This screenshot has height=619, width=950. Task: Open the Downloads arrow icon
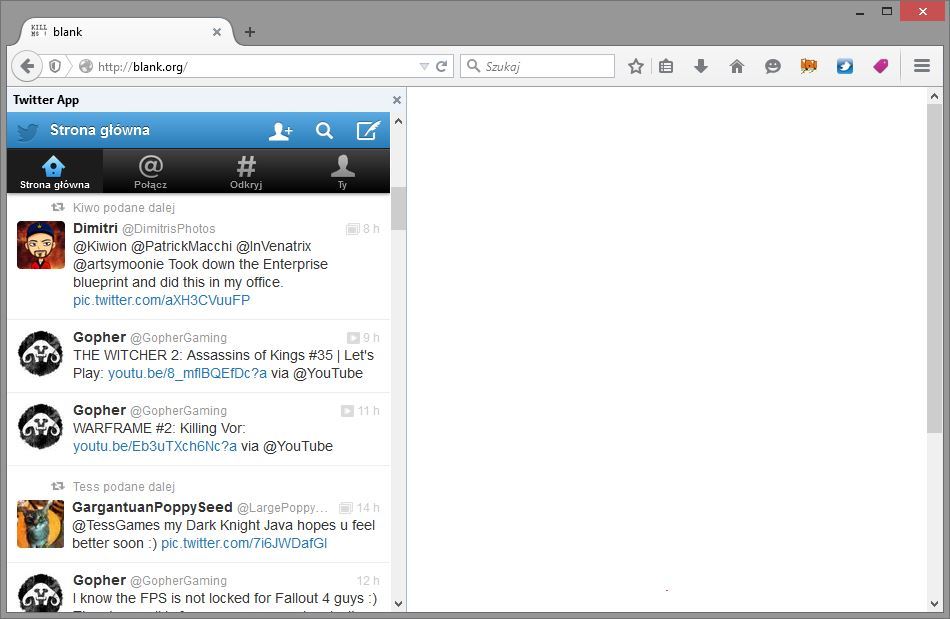pos(701,66)
